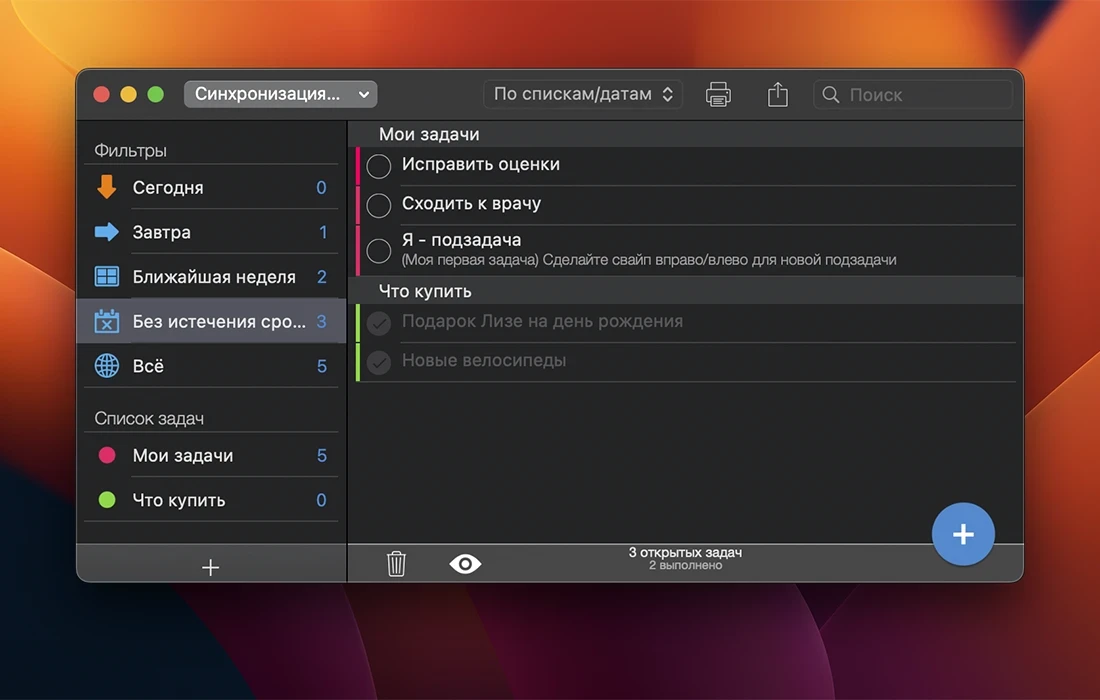Open the Ближайшая неделя filter
1100x700 pixels.
pos(213,277)
